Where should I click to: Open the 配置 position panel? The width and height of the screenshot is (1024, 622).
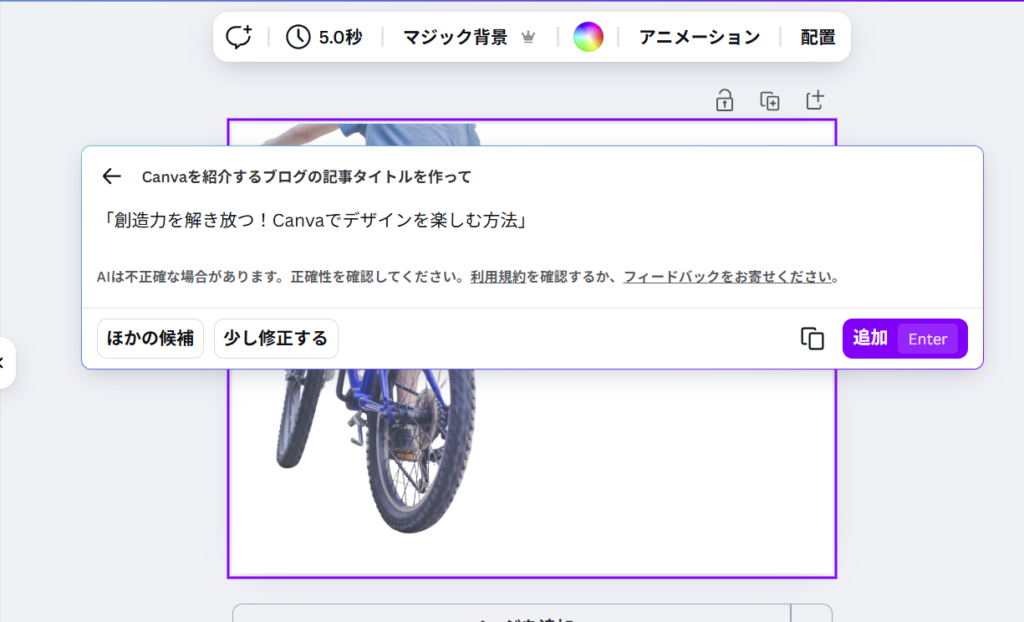coord(817,38)
